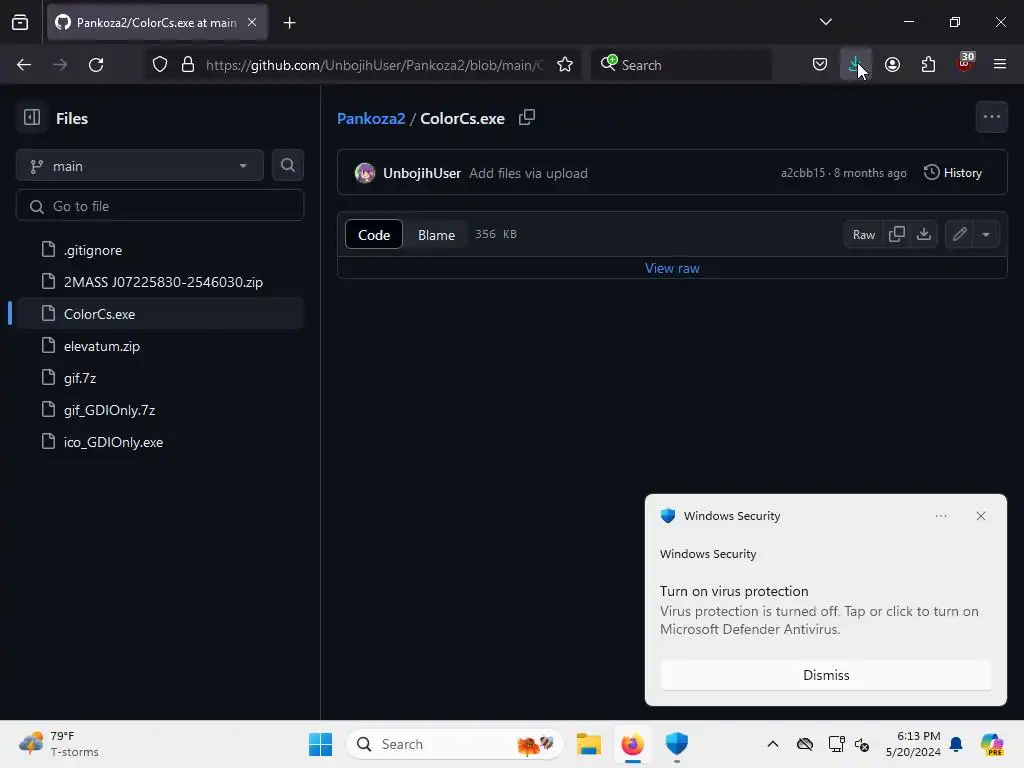Open Windows Security shield in taskbar
The image size is (1024, 768).
point(677,744)
